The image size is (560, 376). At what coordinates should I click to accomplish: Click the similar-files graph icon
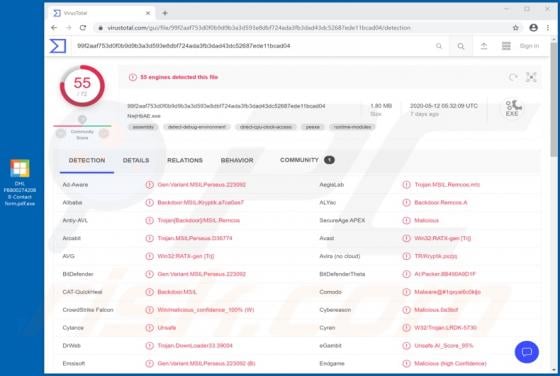531,77
